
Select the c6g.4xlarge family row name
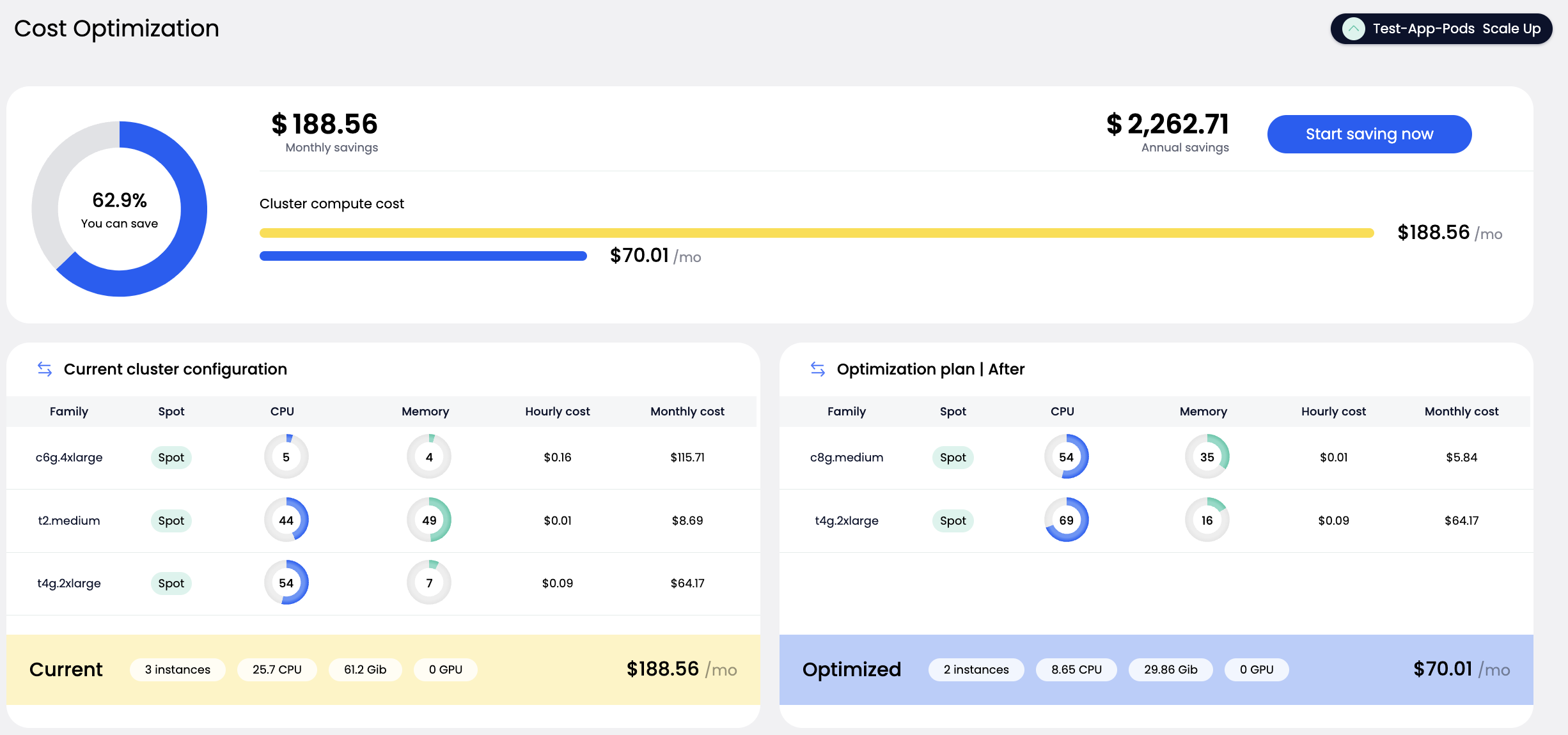pyautogui.click(x=69, y=458)
